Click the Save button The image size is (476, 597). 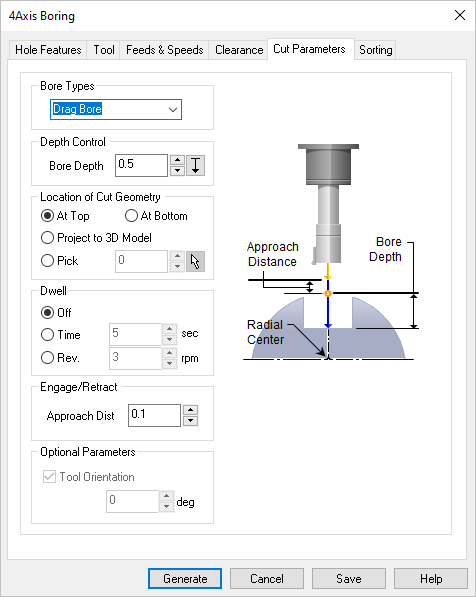349,579
